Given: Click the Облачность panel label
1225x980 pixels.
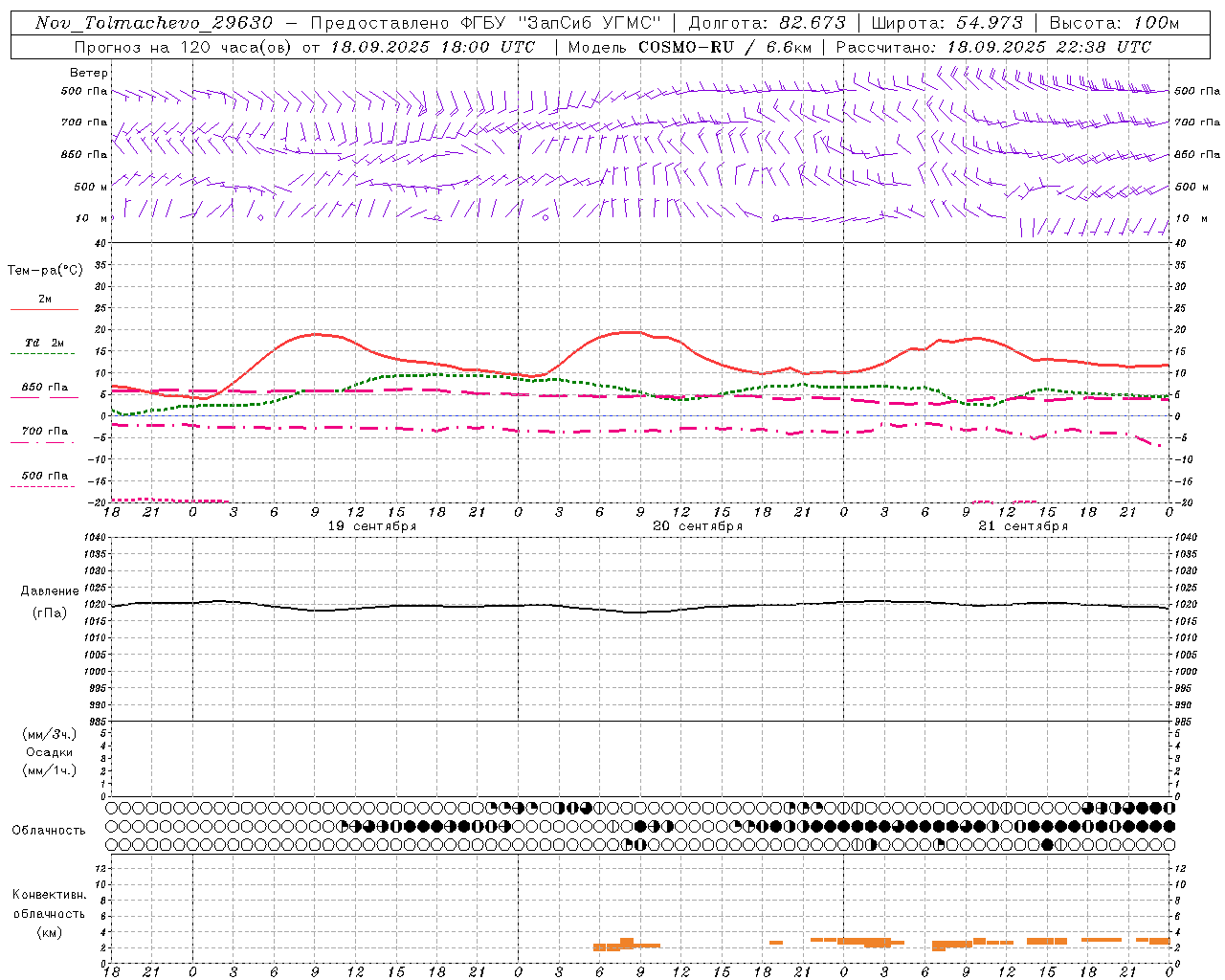Looking at the screenshot, I should (x=49, y=831).
